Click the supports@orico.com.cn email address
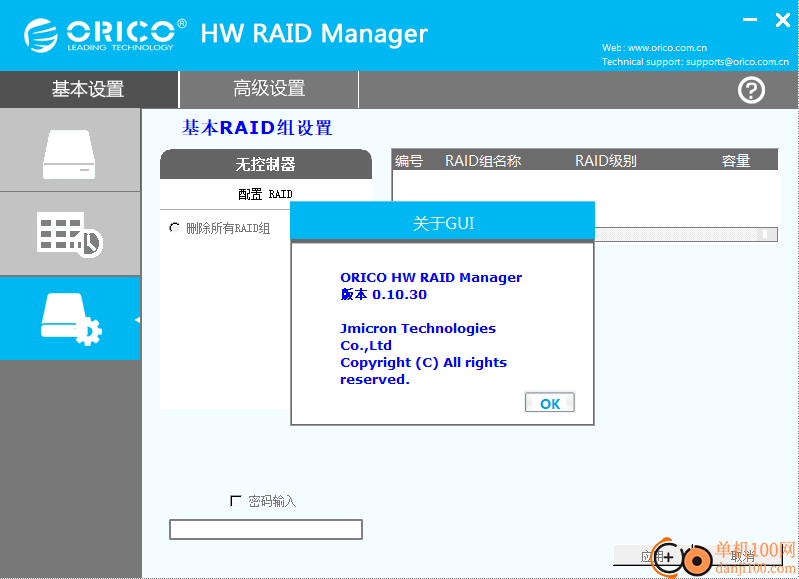This screenshot has height=579, width=799. pyautogui.click(x=737, y=62)
